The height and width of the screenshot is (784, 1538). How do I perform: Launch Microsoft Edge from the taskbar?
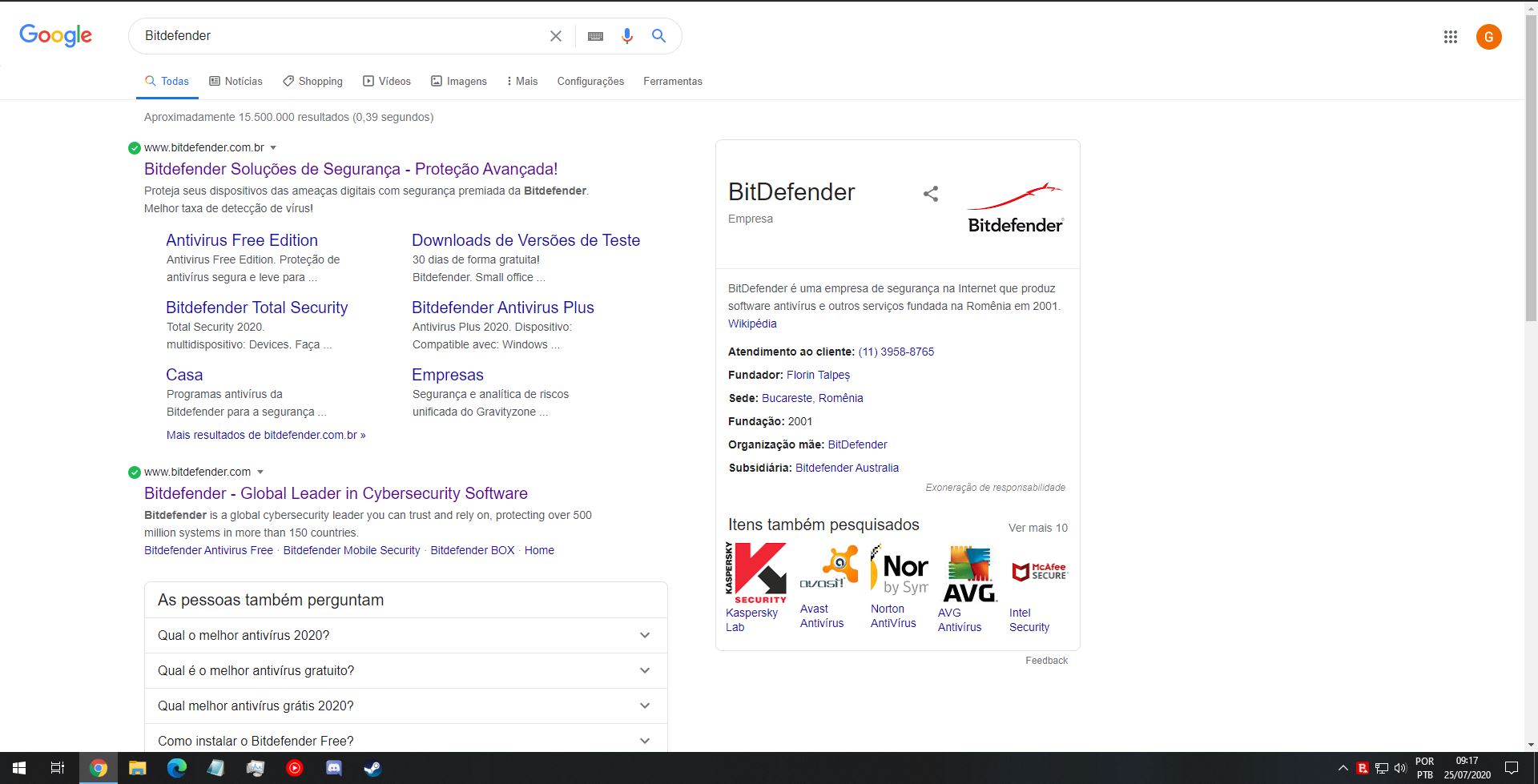[x=176, y=768]
